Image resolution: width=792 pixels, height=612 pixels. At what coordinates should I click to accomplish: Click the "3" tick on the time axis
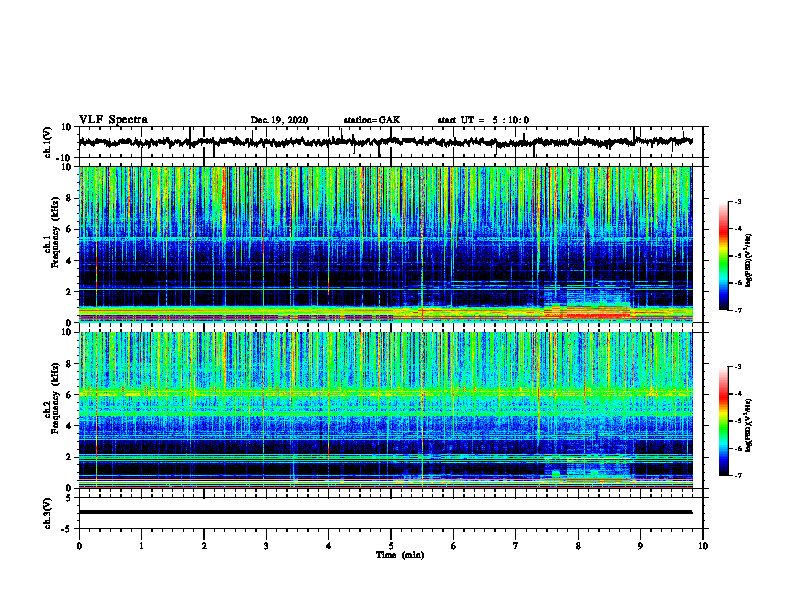(266, 546)
